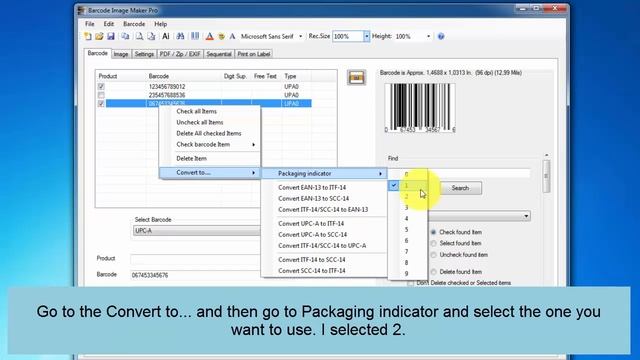Select the Delete found item radio button
This screenshot has height=360, width=640.
coord(433,272)
